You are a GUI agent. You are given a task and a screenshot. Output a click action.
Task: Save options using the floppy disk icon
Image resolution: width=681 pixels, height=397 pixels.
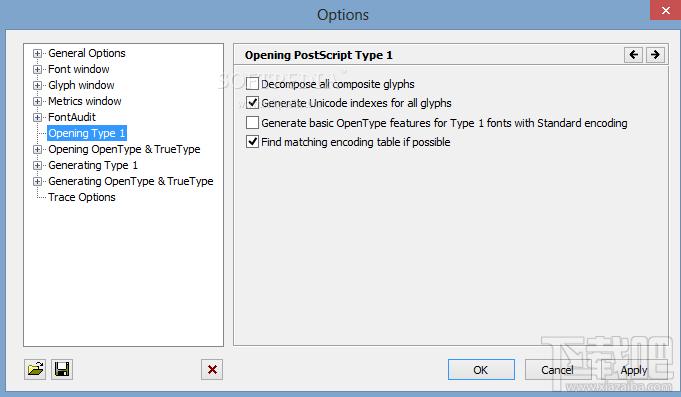coord(62,370)
